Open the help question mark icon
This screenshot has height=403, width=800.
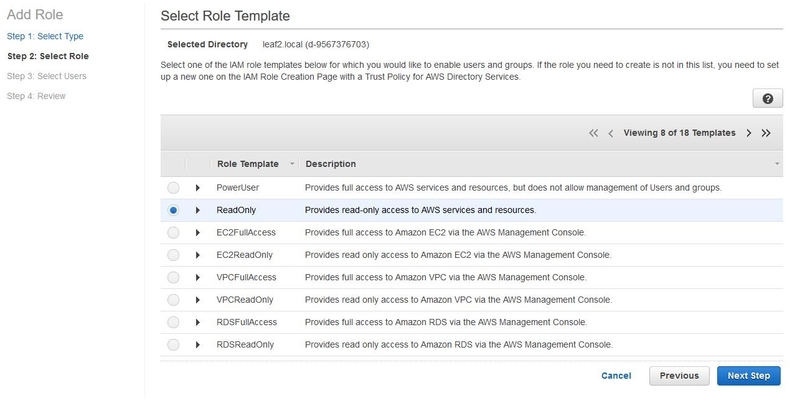pyautogui.click(x=767, y=99)
